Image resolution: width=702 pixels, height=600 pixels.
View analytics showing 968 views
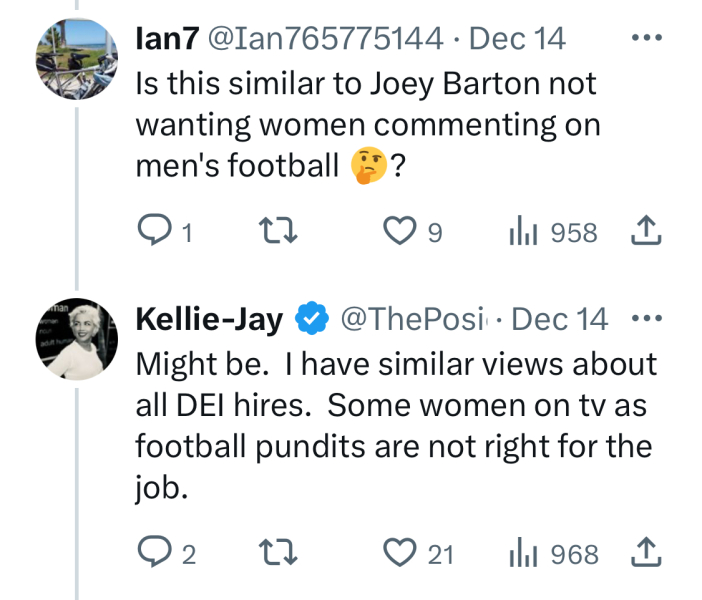pyautogui.click(x=524, y=552)
